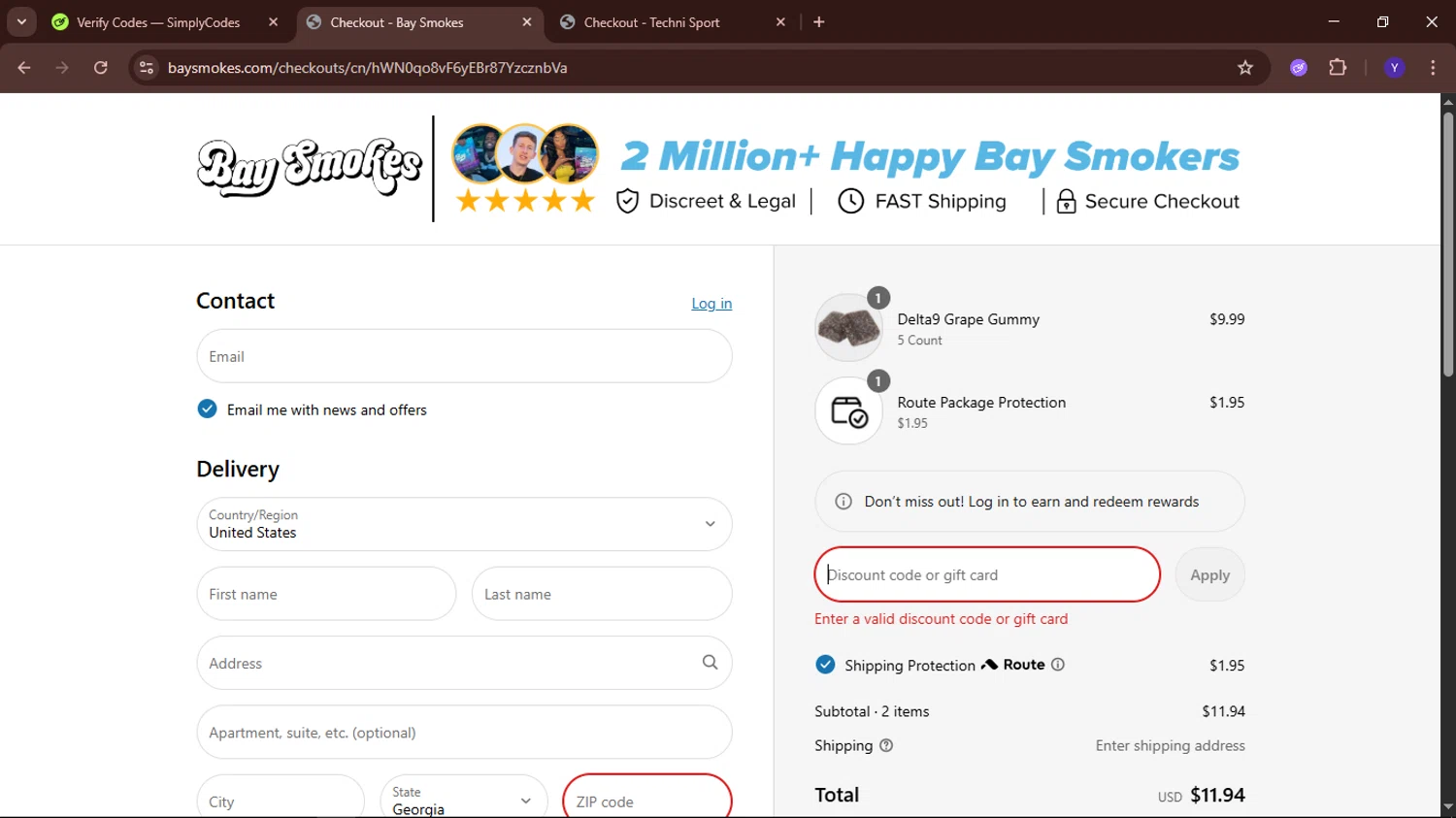Select the Checkout - Bay Smokes tab
Screen dimensions: 1456x818
[x=396, y=22]
